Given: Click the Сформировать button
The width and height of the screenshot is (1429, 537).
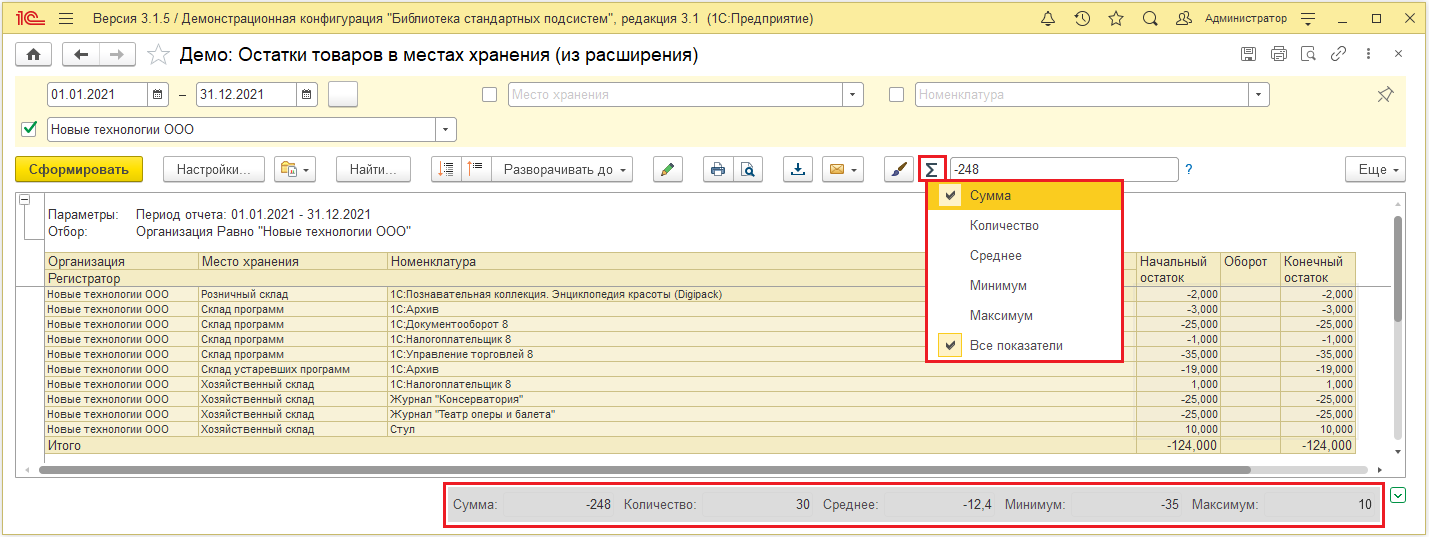Looking at the screenshot, I should click(x=80, y=169).
